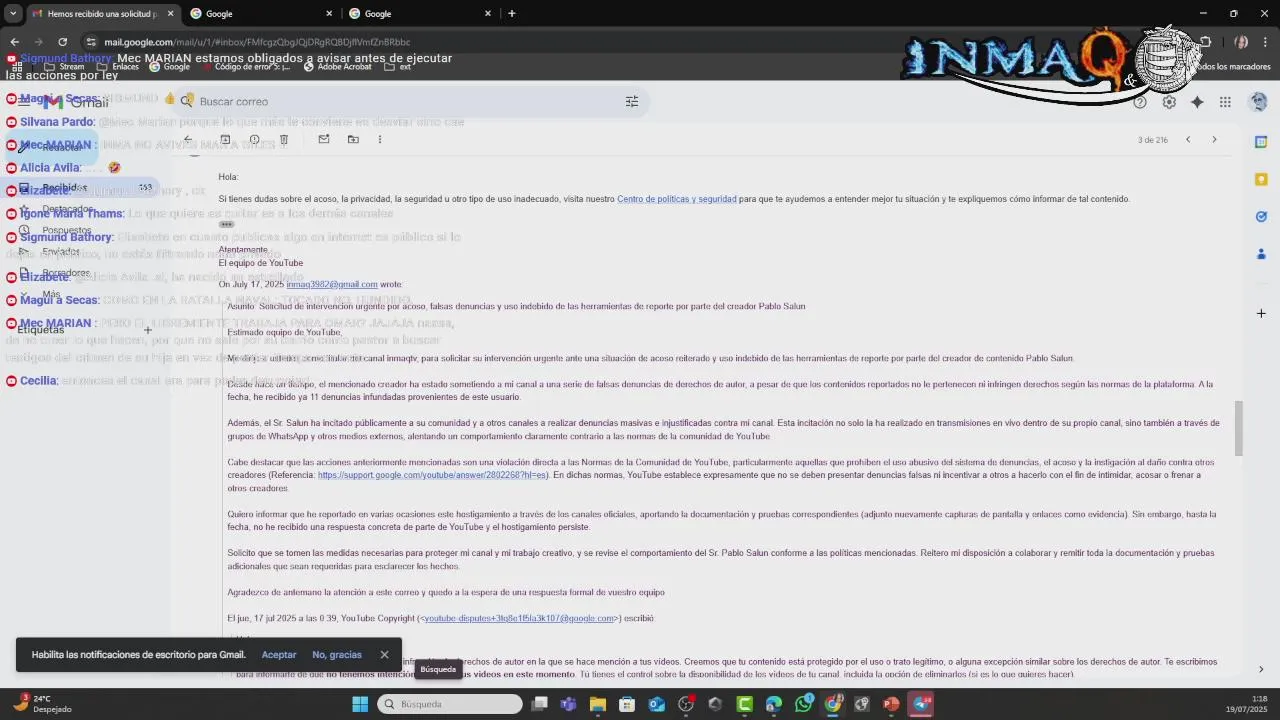This screenshot has height=720, width=1280.
Task: Open weather widget 24°C Despejado
Action: [42, 704]
